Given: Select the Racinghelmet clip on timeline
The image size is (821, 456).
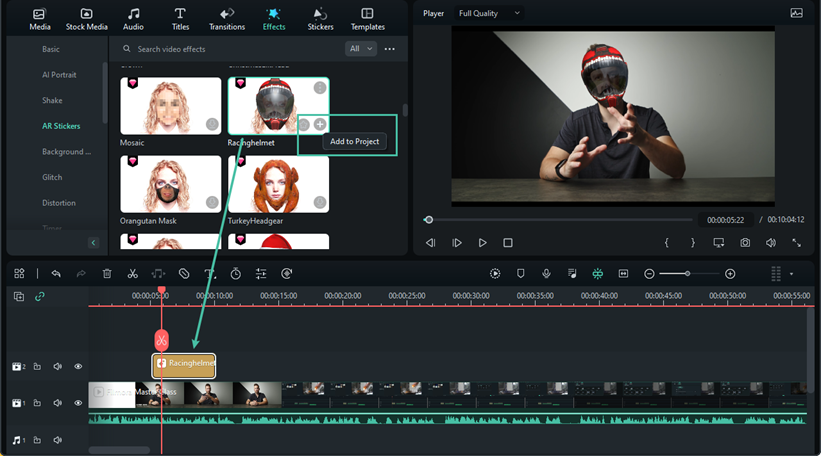Looking at the screenshot, I should click(x=184, y=365).
